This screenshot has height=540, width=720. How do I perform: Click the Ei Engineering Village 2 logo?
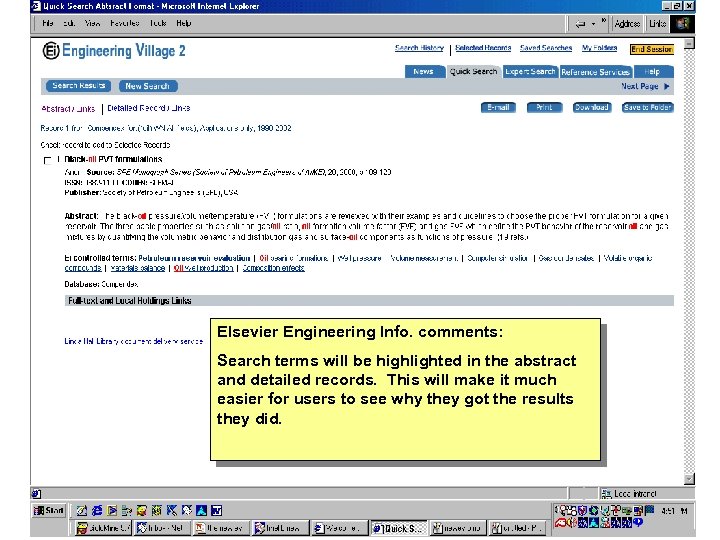click(x=114, y=51)
